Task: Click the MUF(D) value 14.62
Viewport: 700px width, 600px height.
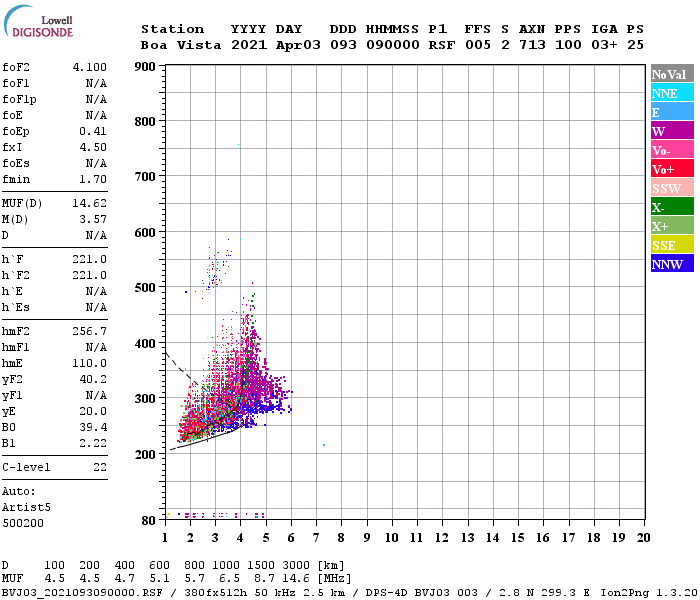Action: 90,203
